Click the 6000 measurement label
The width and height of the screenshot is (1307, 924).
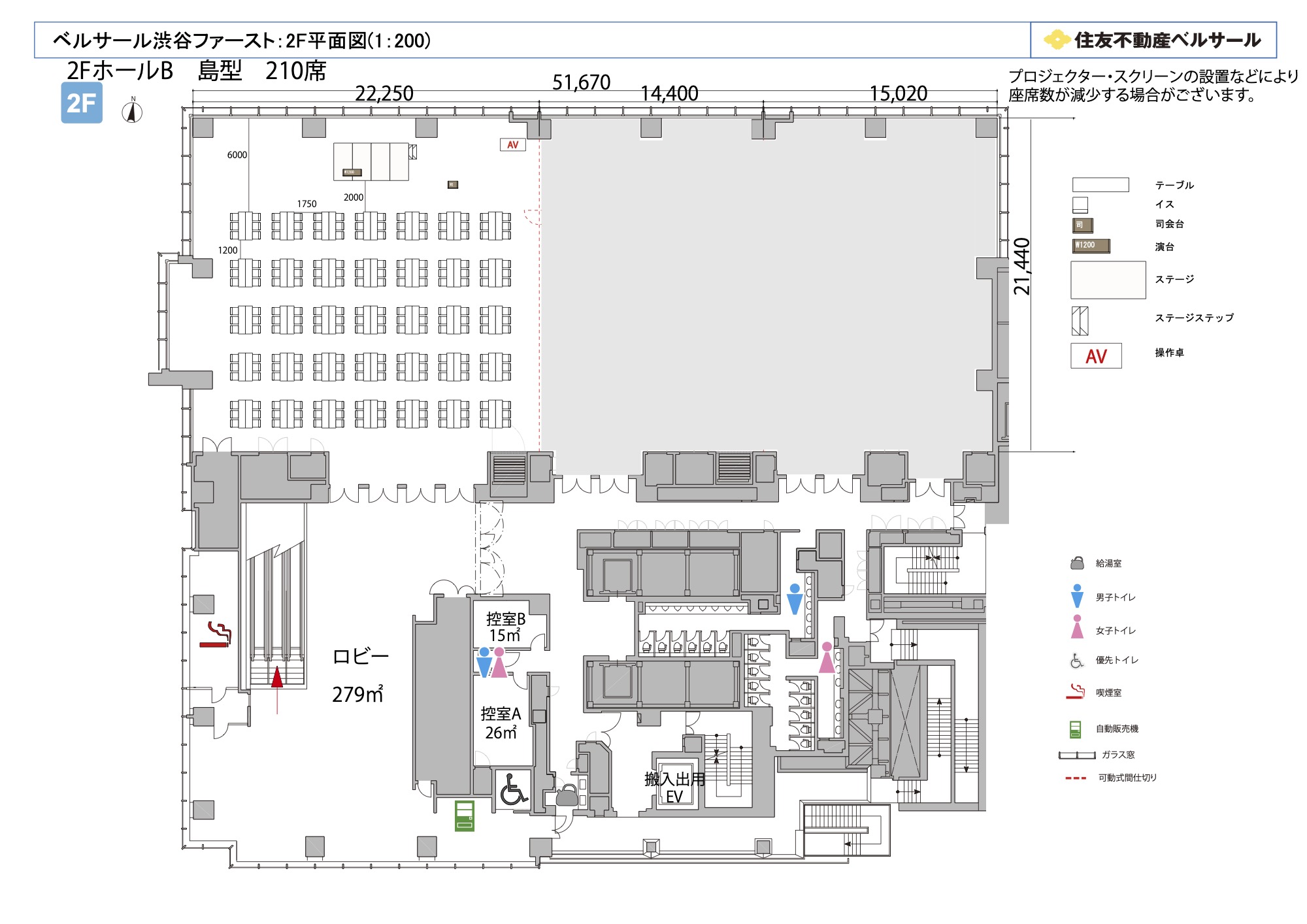pyautogui.click(x=237, y=155)
